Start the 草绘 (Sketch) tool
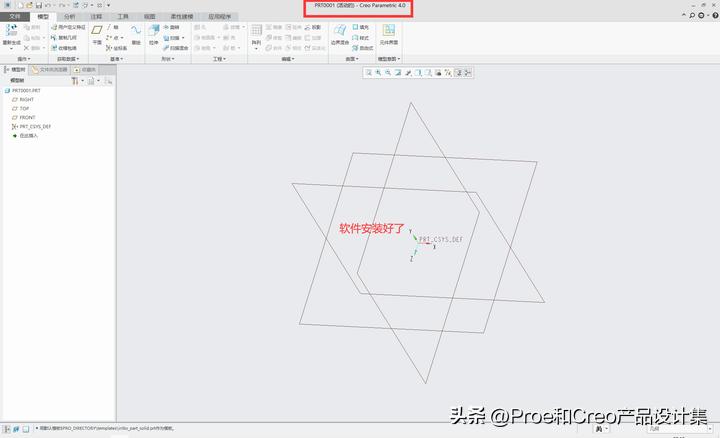Screen dimensions: 720x438 point(136,34)
